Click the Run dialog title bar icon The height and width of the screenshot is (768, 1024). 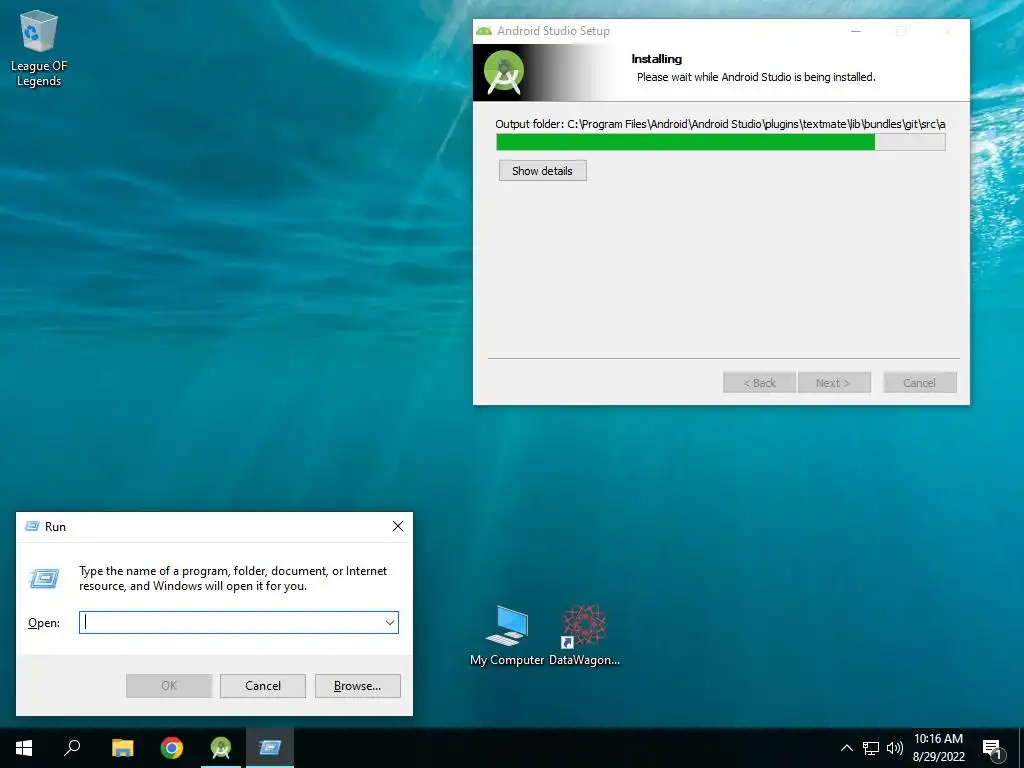point(32,526)
